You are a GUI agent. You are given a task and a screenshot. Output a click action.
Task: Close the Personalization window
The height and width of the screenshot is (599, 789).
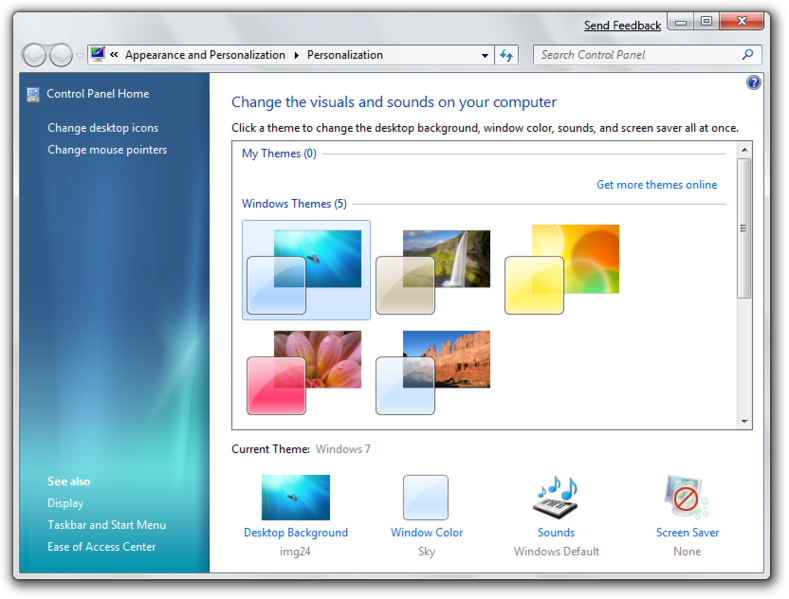pyautogui.click(x=741, y=21)
